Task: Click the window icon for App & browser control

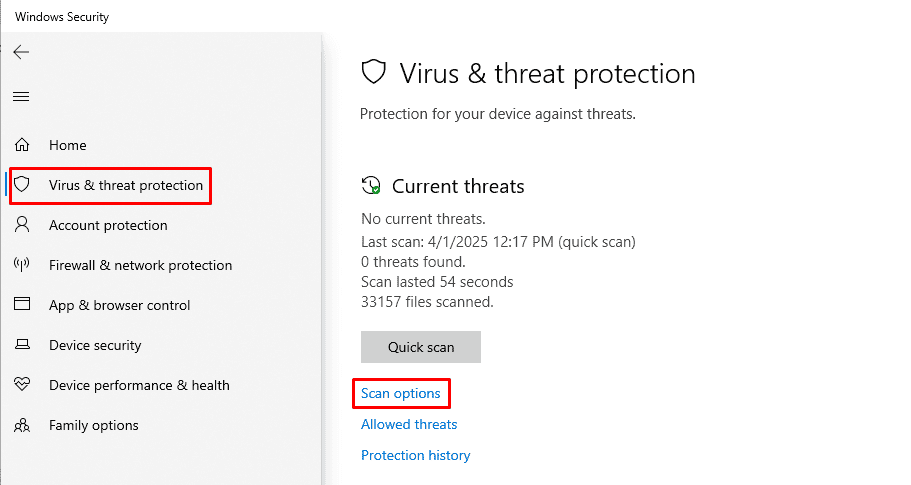Action: click(x=22, y=304)
